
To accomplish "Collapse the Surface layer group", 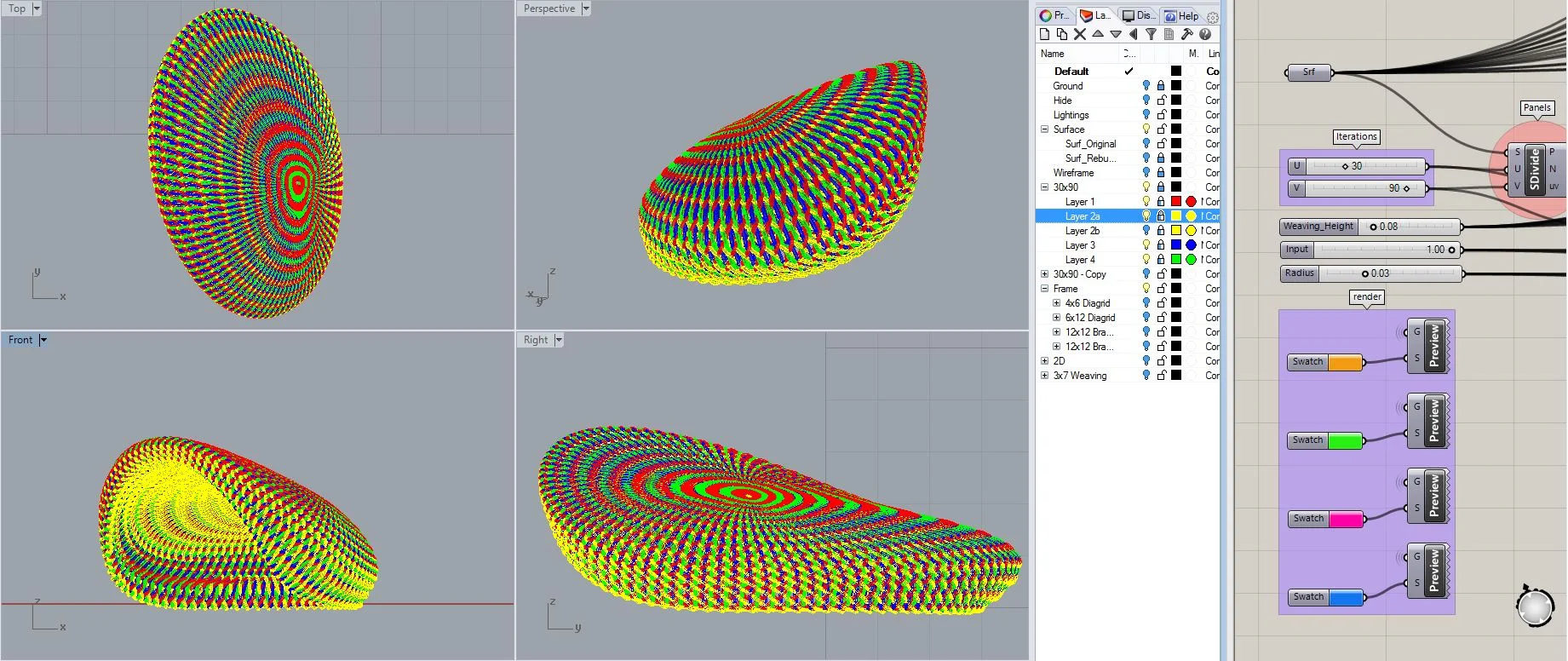I will [x=1045, y=129].
